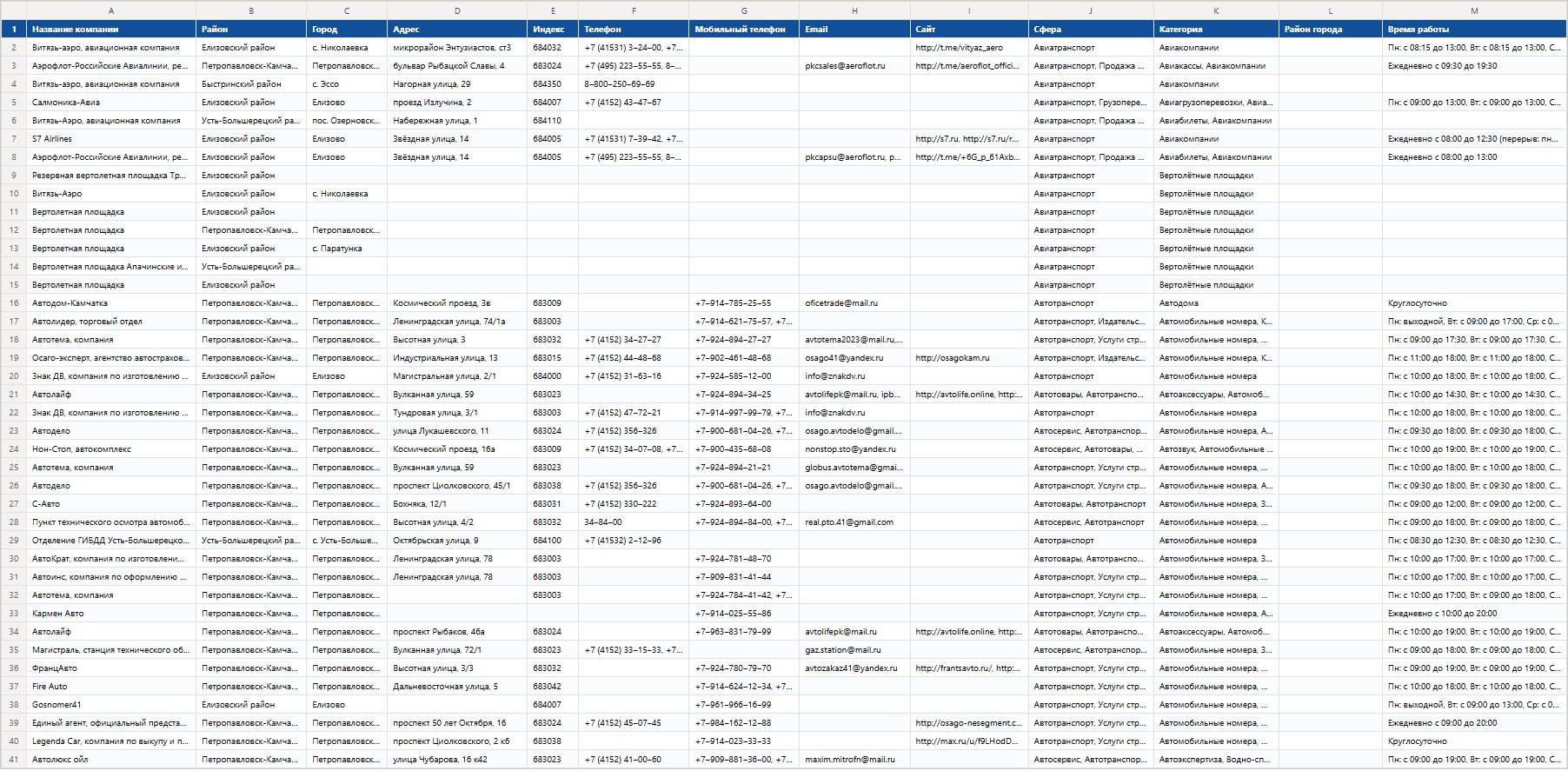Image resolution: width=1568 pixels, height=784 pixels.
Task: Select row 16 number header
Action: point(13,303)
